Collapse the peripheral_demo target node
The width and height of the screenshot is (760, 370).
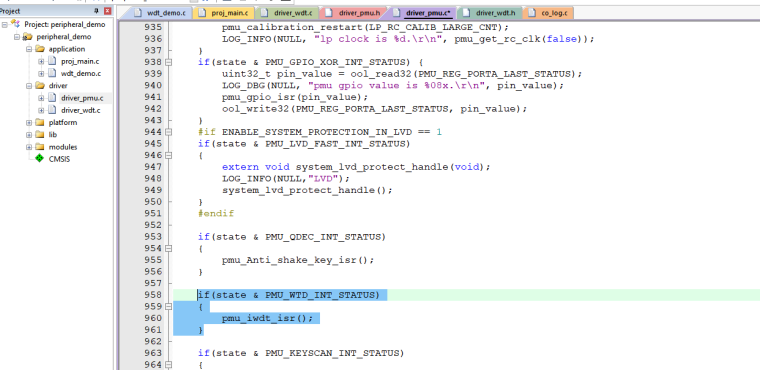[17, 37]
